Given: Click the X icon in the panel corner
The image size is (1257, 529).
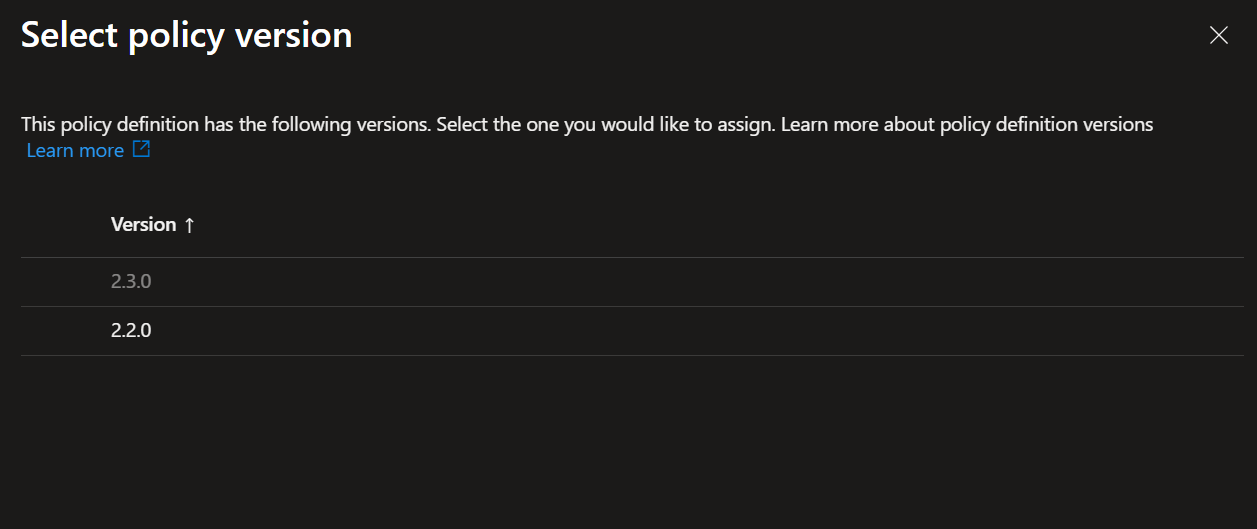Looking at the screenshot, I should (x=1218, y=35).
